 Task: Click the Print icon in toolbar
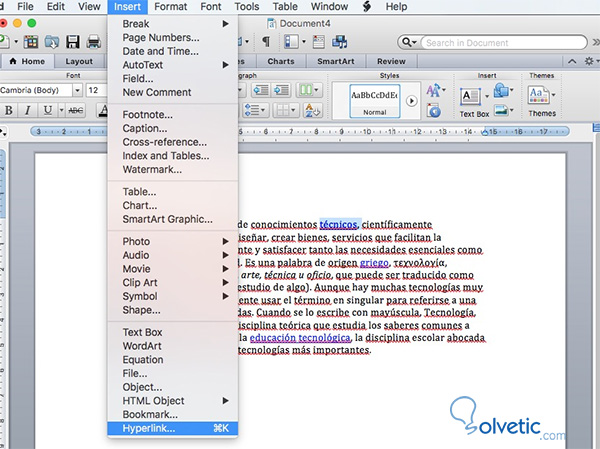pos(93,41)
